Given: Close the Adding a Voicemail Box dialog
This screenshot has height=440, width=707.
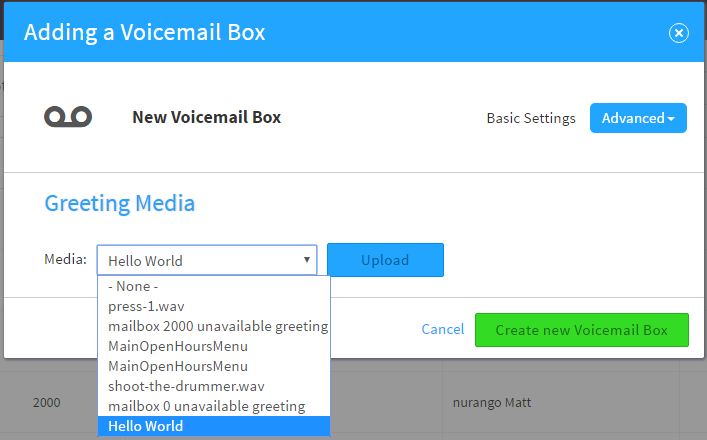Looking at the screenshot, I should (x=679, y=33).
